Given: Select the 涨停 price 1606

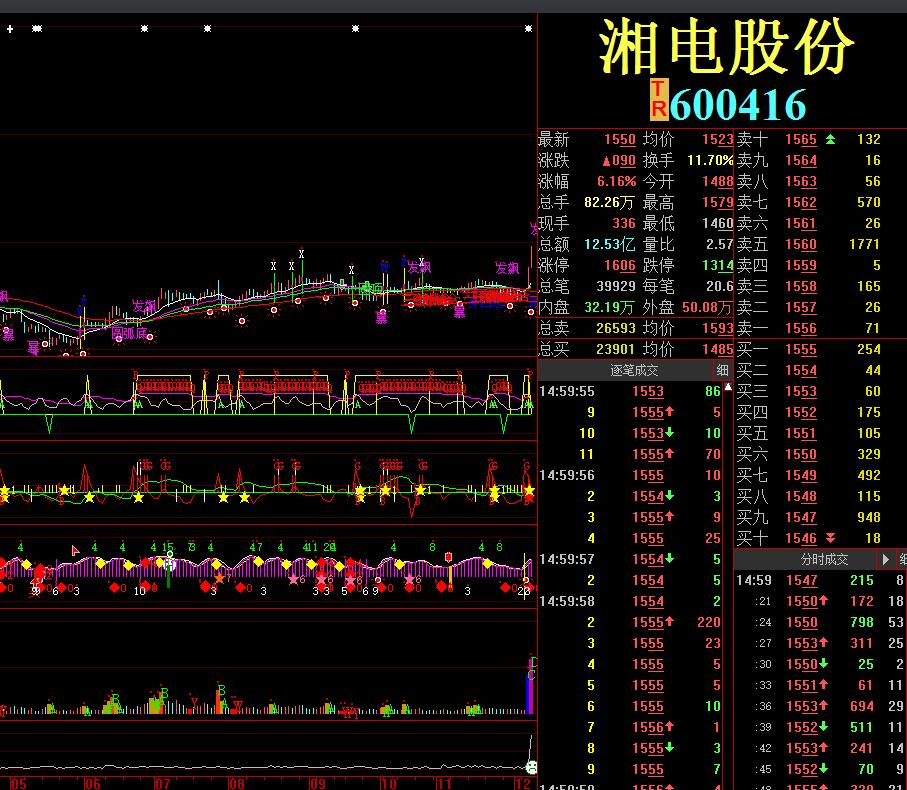Looking at the screenshot, I should tap(620, 265).
